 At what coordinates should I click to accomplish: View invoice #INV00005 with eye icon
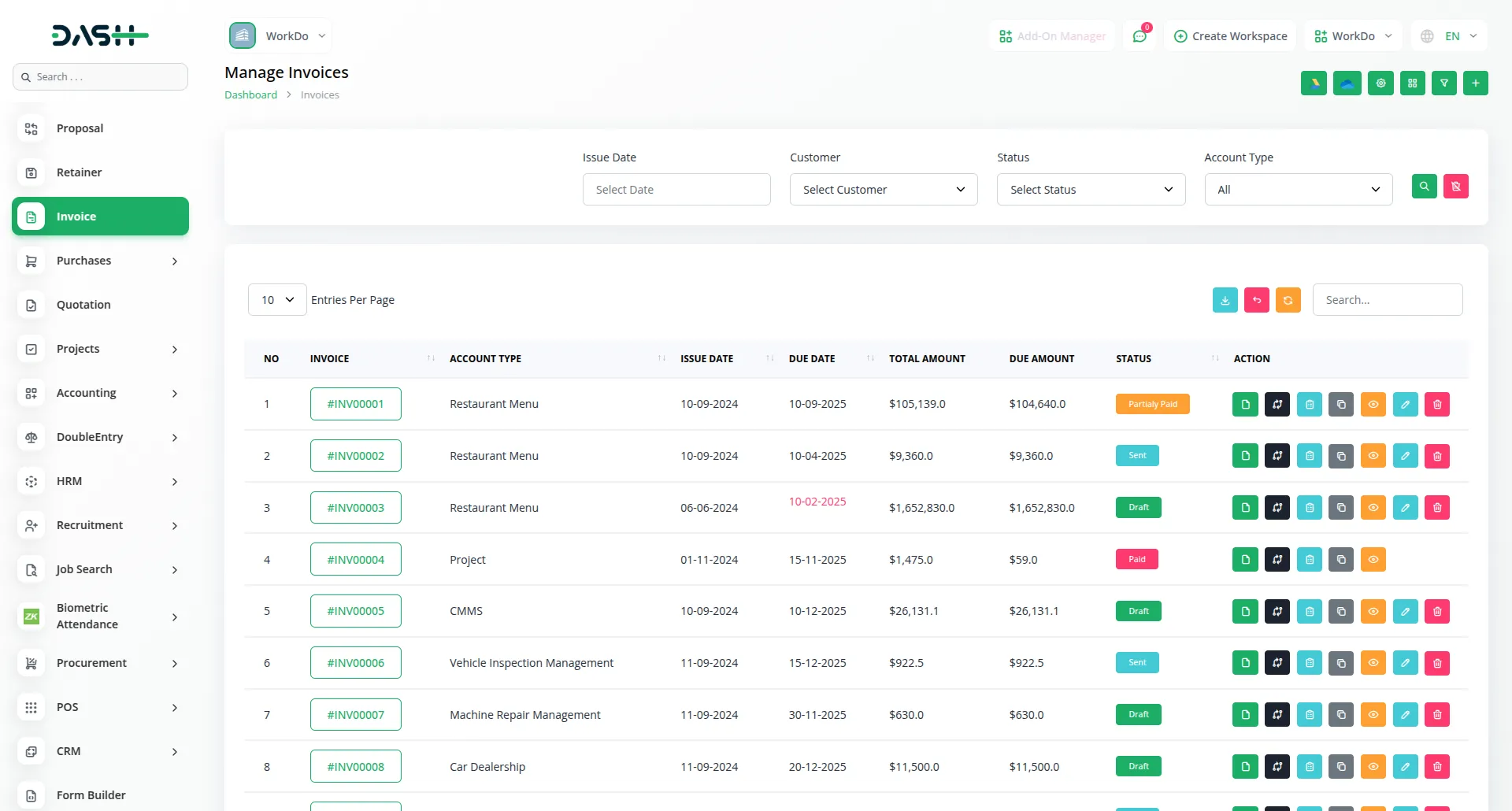tap(1373, 612)
